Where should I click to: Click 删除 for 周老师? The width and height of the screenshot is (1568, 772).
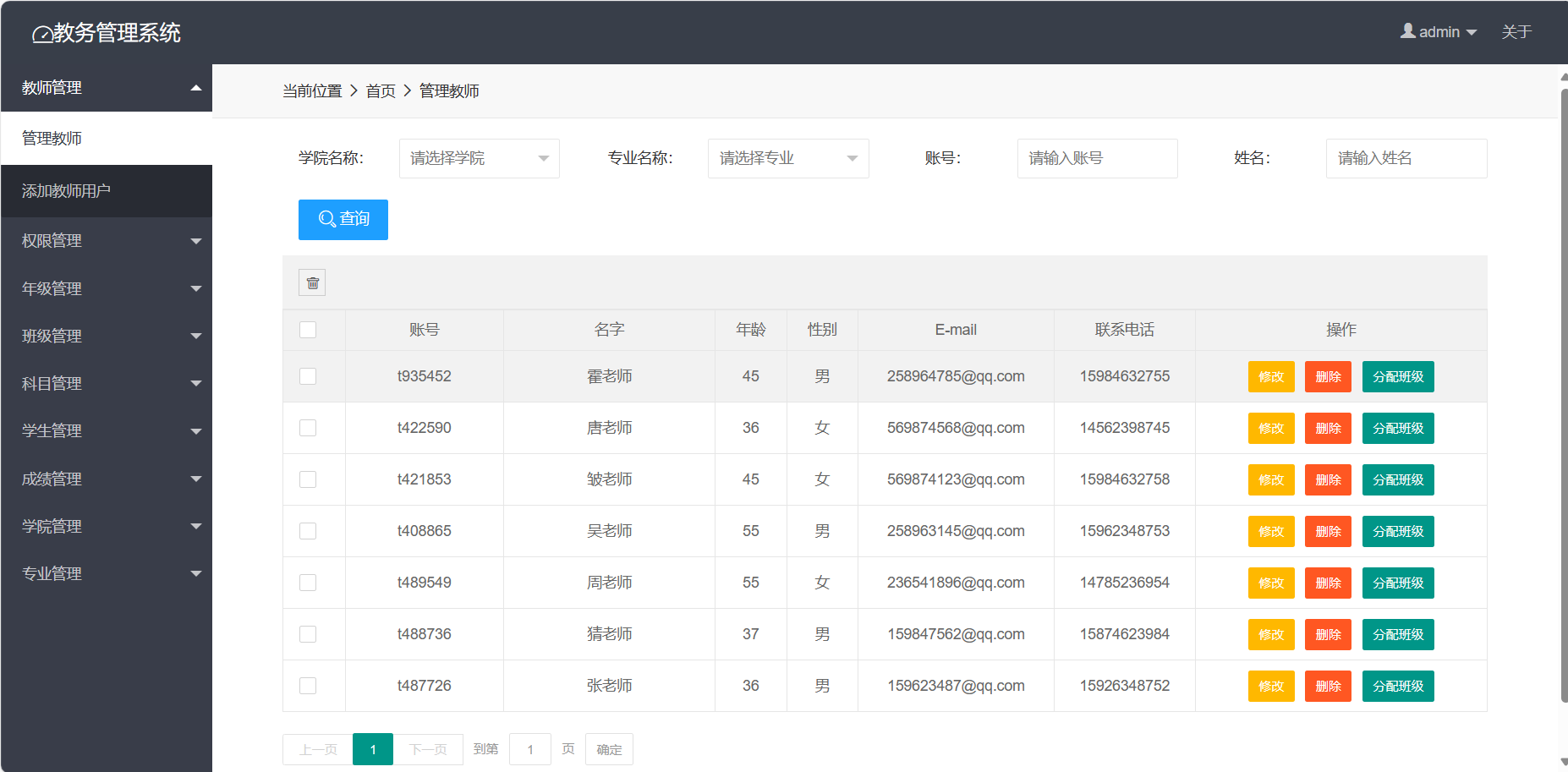tap(1328, 583)
